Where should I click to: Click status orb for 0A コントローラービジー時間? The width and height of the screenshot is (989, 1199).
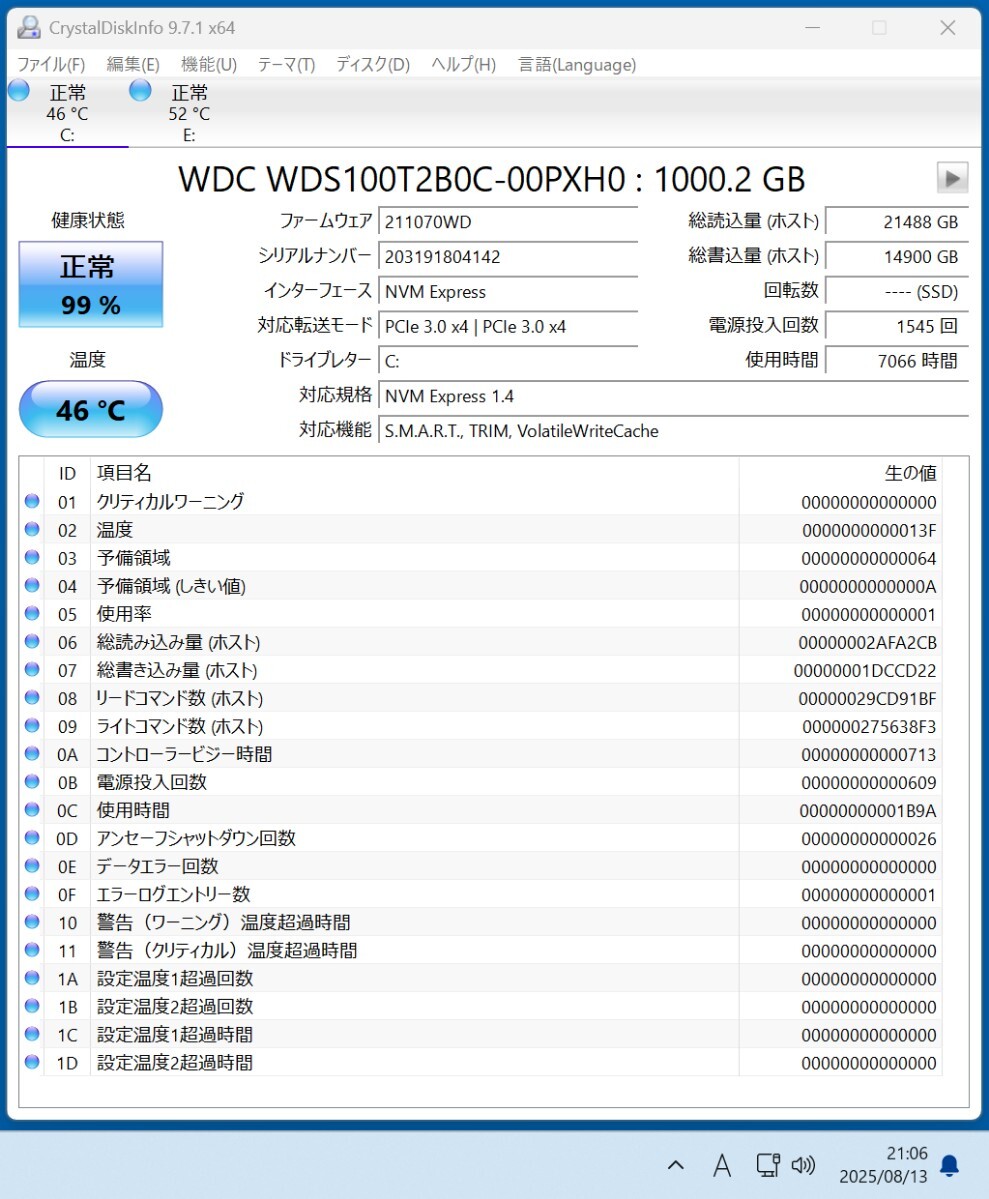pyautogui.click(x=32, y=753)
